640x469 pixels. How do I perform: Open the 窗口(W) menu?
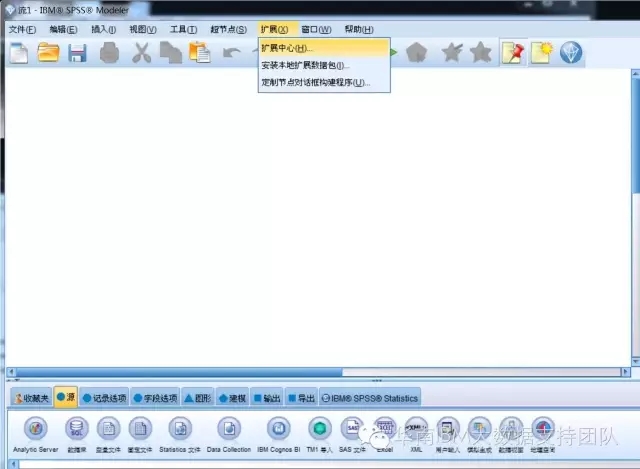click(316, 29)
